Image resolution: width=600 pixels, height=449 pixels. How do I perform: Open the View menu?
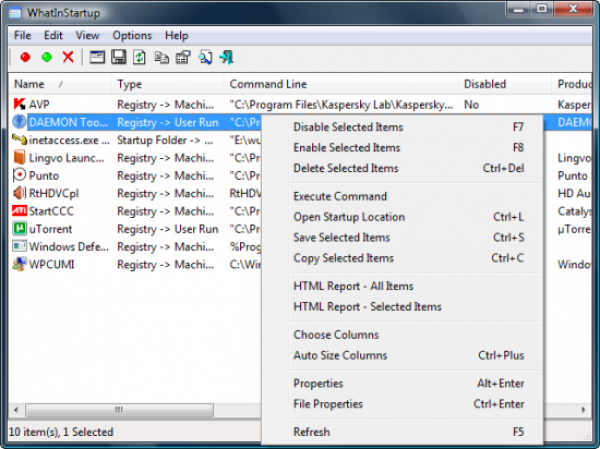[x=87, y=35]
